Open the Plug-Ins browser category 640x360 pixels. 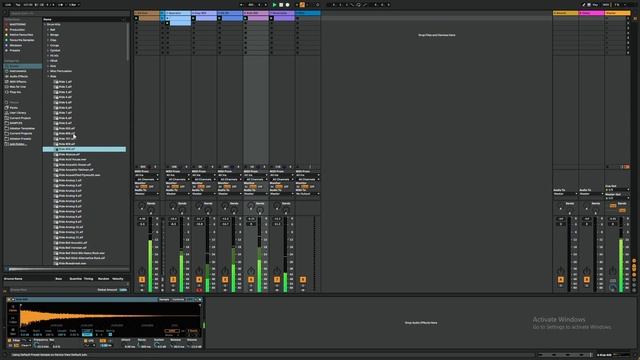[15, 92]
